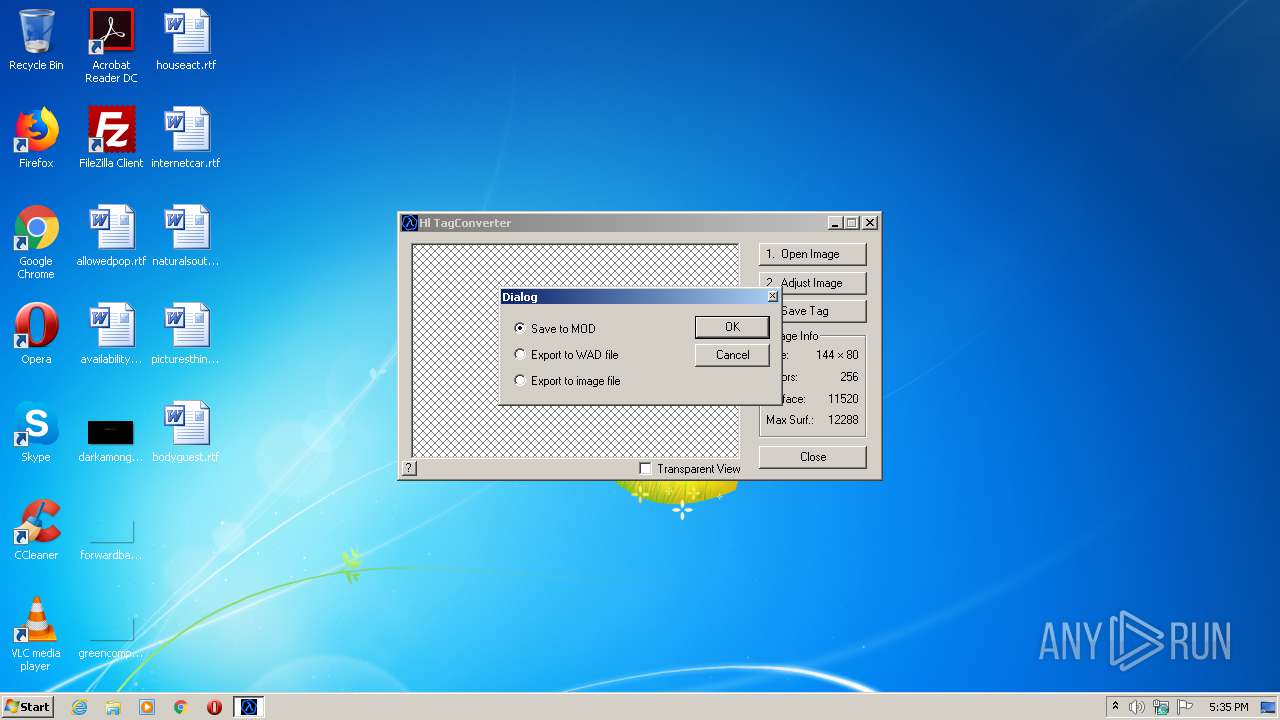The width and height of the screenshot is (1280, 720).
Task: Open Action Center flag tray icon
Action: [1185, 707]
